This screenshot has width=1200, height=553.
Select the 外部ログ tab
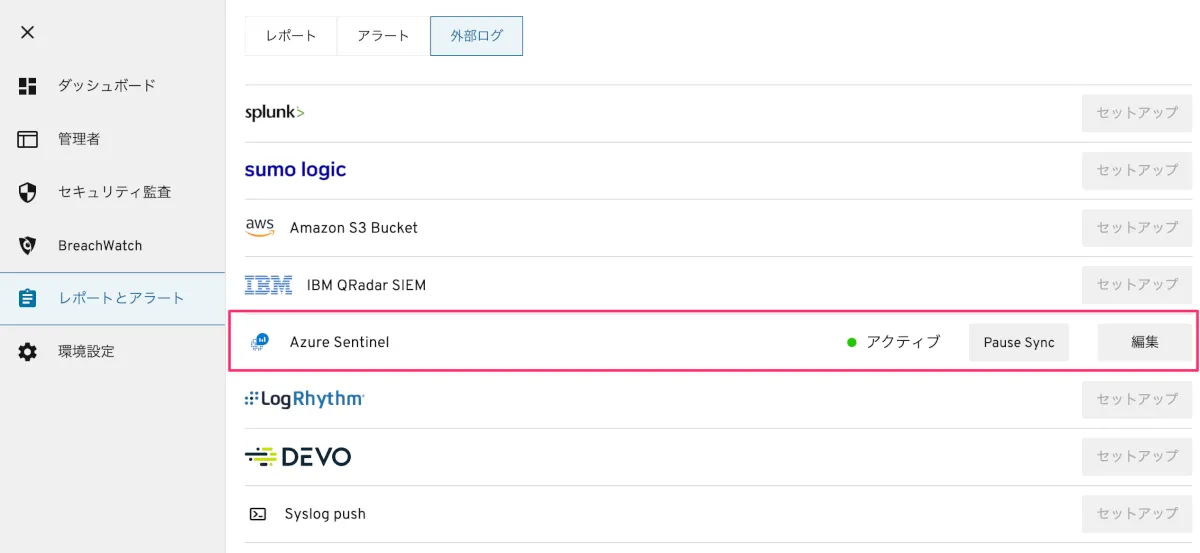[x=476, y=36]
